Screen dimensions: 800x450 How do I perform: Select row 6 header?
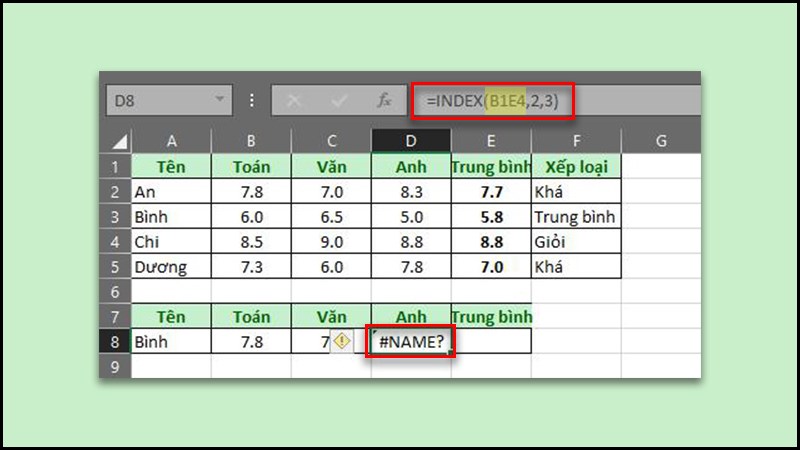(115, 292)
